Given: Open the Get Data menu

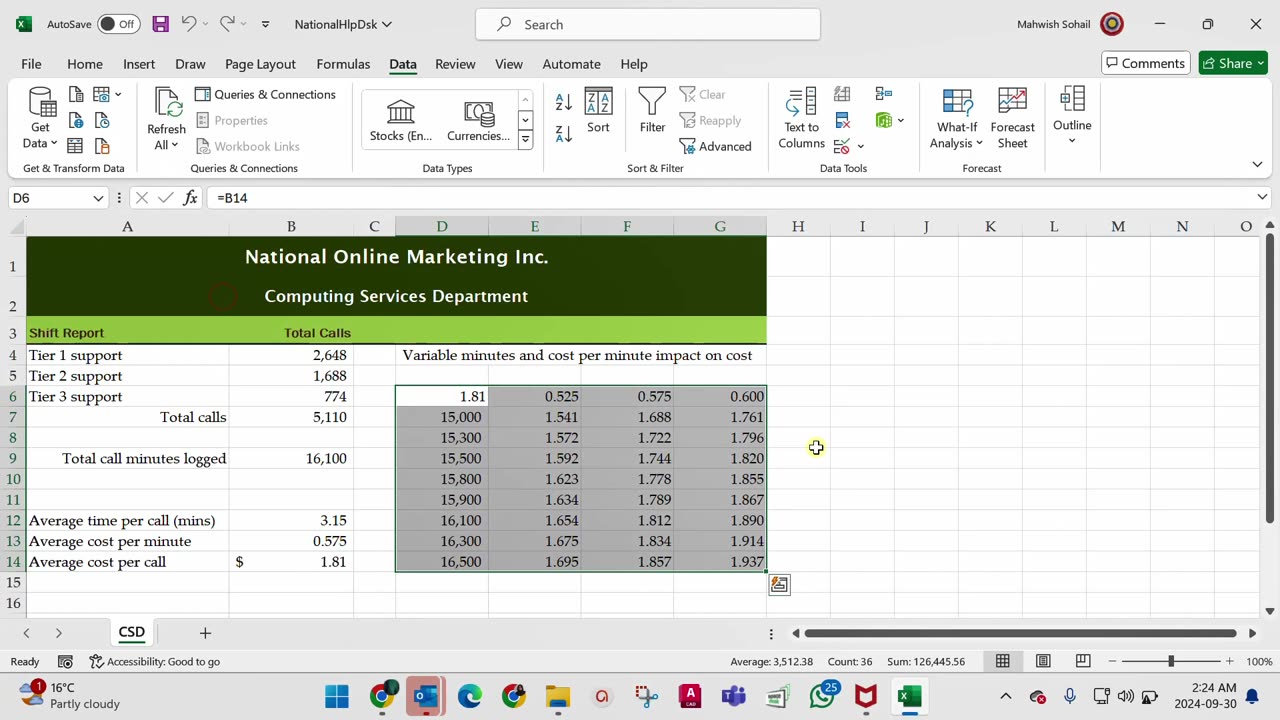Looking at the screenshot, I should (40, 119).
